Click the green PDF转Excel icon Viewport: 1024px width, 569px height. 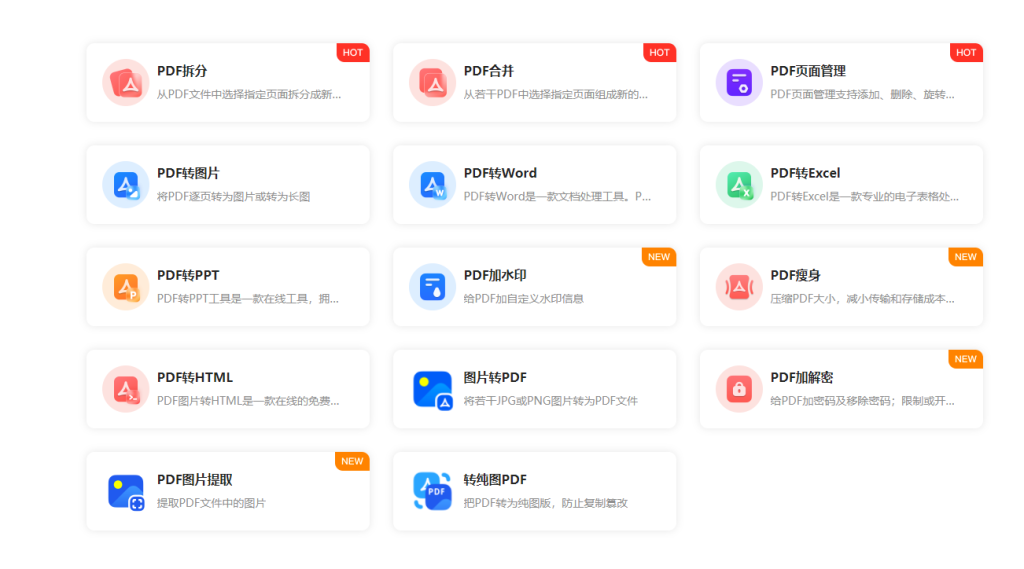(x=739, y=185)
